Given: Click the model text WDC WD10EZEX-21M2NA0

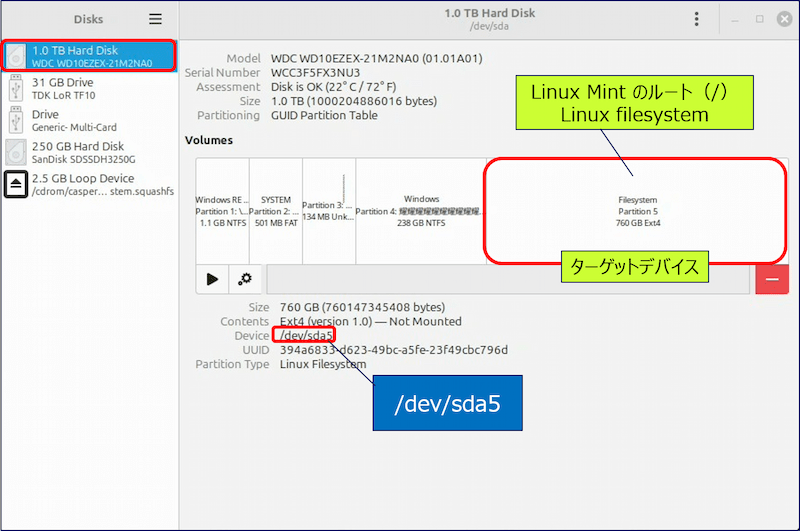Looking at the screenshot, I should [377, 58].
